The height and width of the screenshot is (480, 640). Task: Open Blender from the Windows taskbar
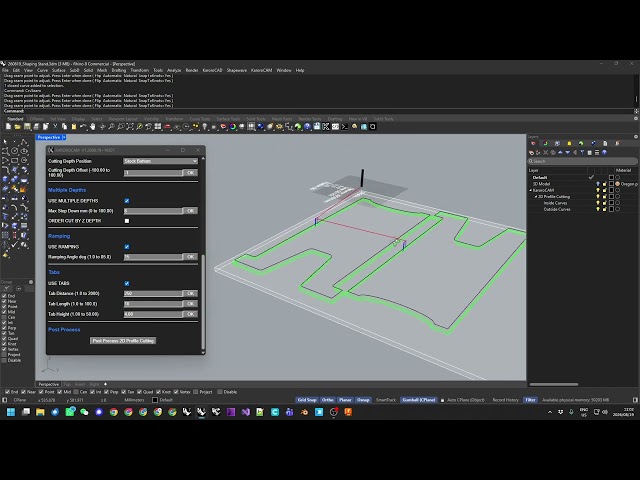(x=304, y=412)
